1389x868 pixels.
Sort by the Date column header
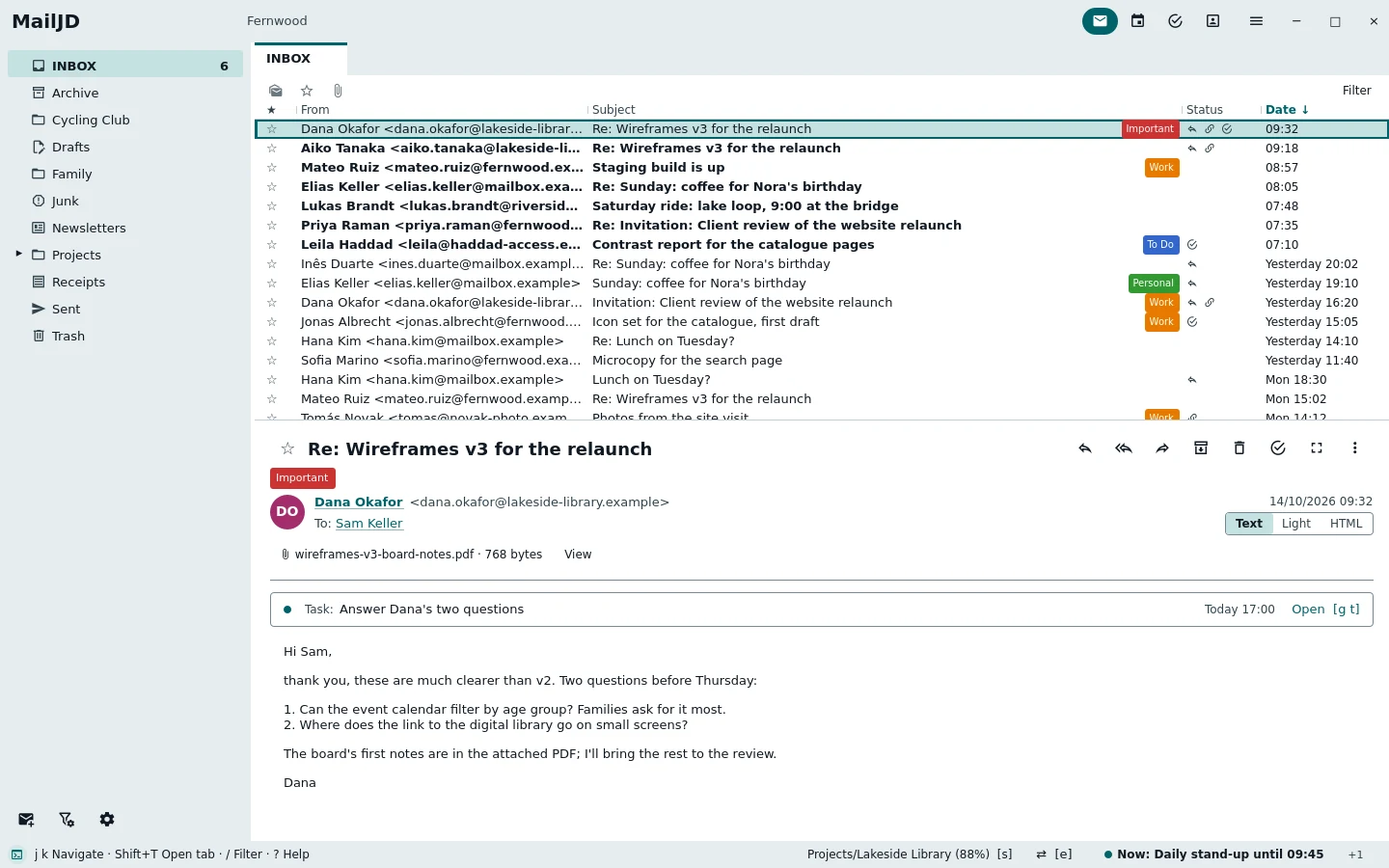(x=1287, y=110)
